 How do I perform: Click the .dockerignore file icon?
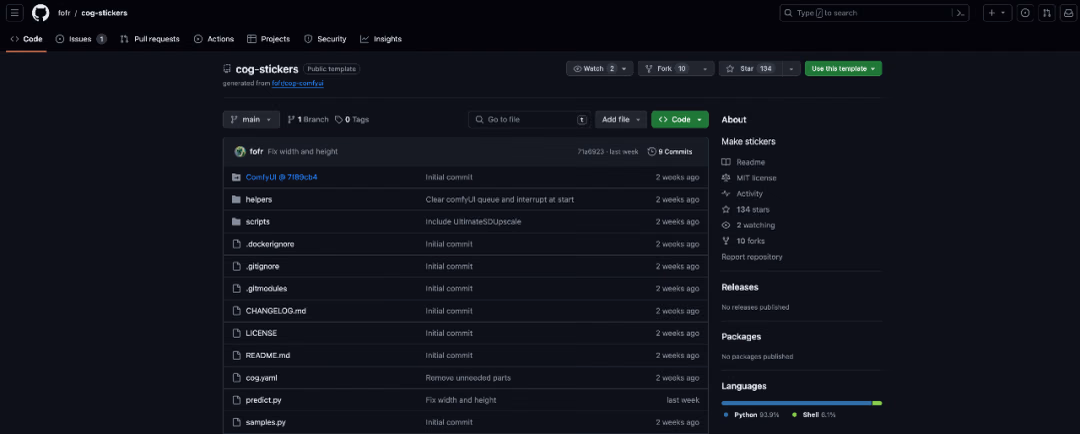point(236,244)
